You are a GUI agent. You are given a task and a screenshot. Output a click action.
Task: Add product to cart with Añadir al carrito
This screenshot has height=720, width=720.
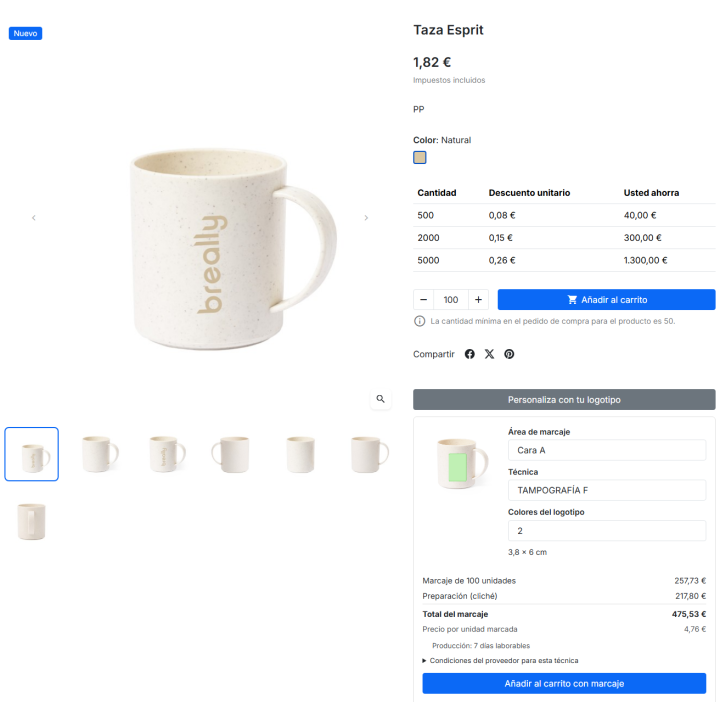point(607,300)
